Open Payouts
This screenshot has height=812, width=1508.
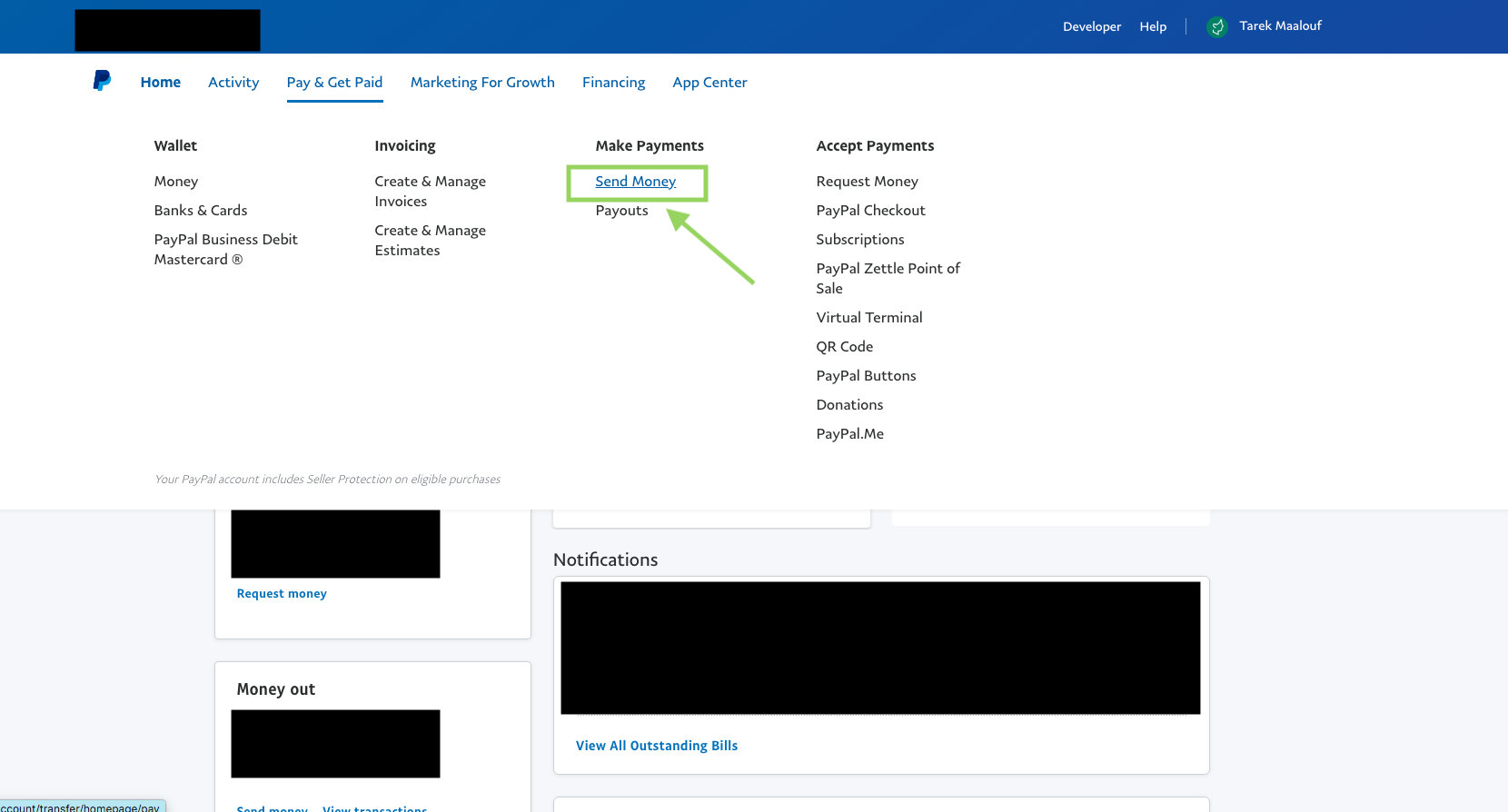(x=622, y=210)
